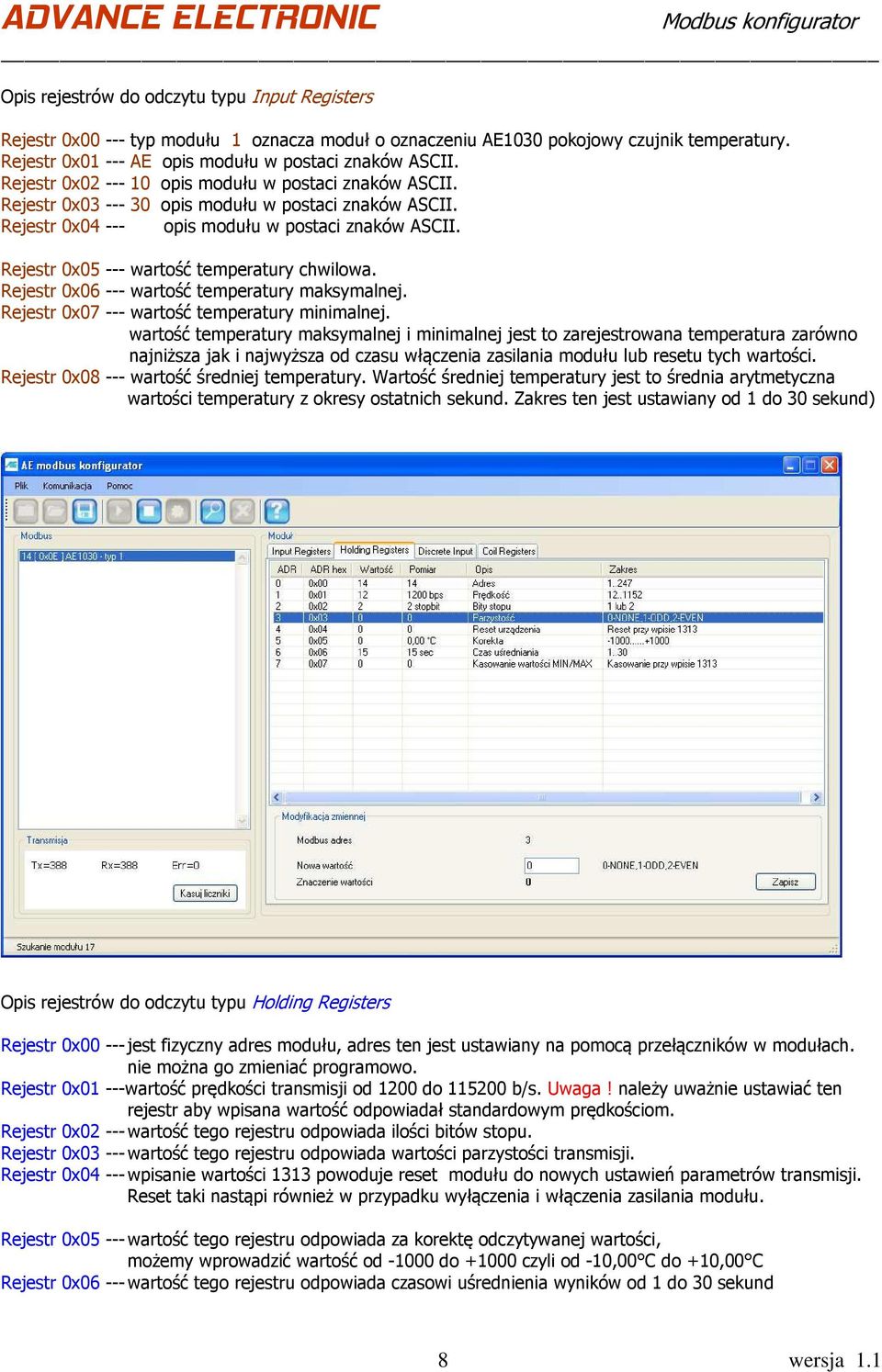Click the module list scroll-down arrow
The image size is (882, 1372).
(x=243, y=820)
